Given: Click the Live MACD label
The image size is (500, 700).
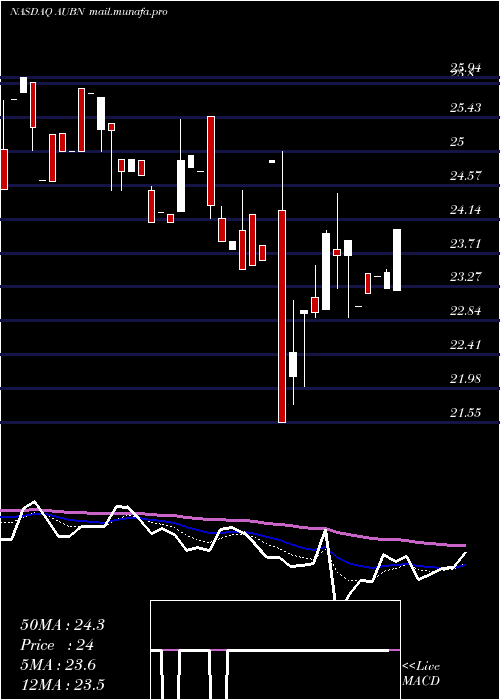Looking at the screenshot, I should (421, 673).
